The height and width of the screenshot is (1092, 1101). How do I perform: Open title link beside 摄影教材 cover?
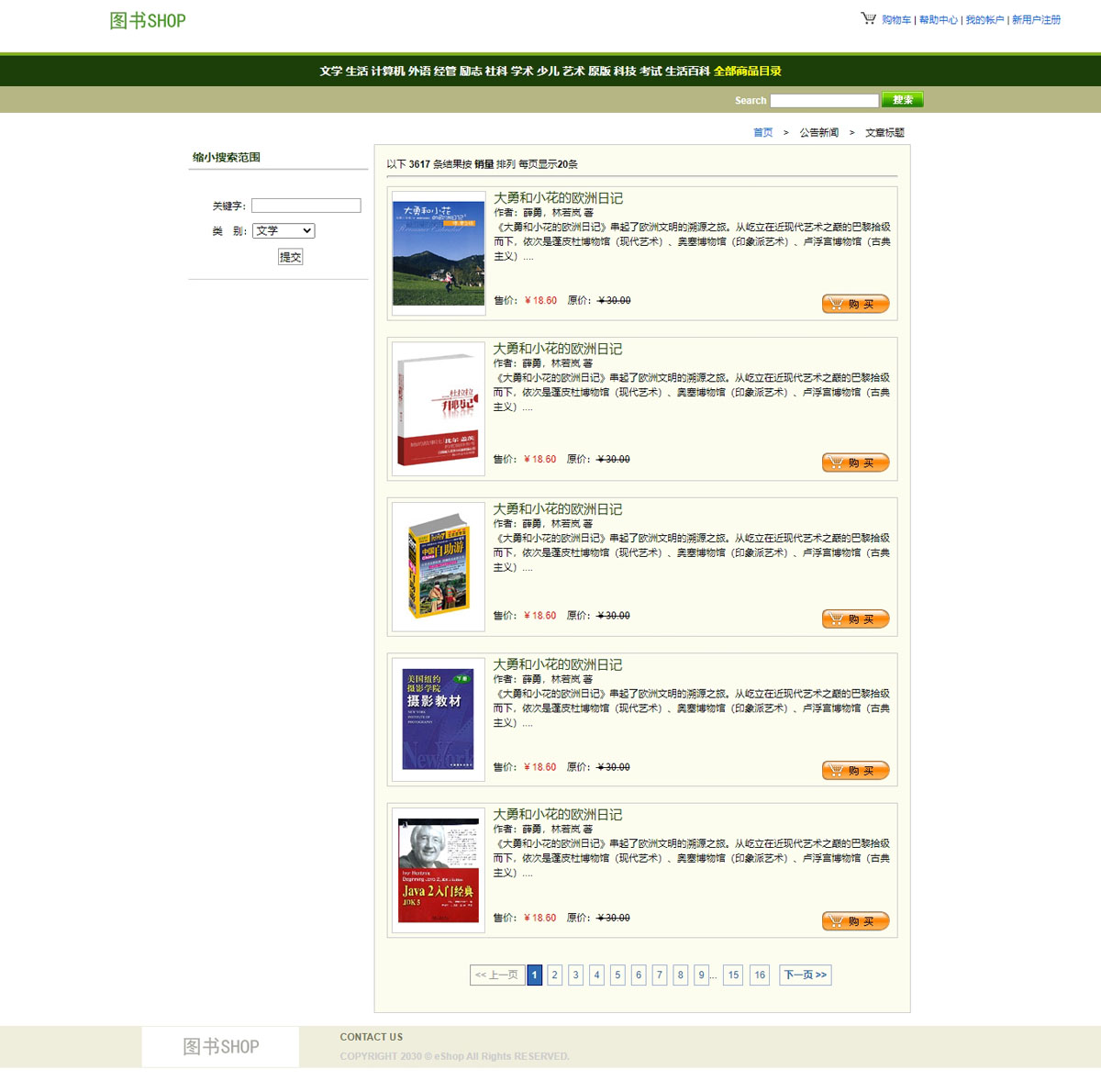pyautogui.click(x=558, y=664)
